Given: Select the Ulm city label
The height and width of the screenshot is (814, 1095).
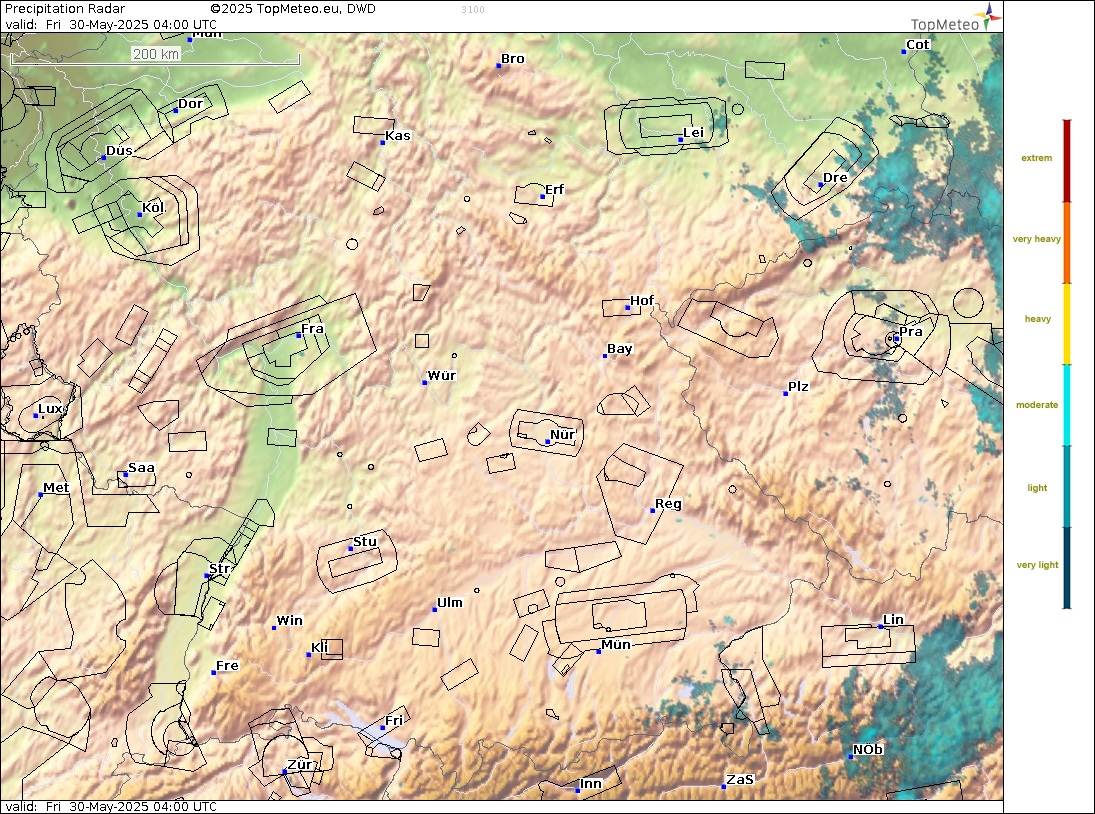Looking at the screenshot, I should [450, 602].
